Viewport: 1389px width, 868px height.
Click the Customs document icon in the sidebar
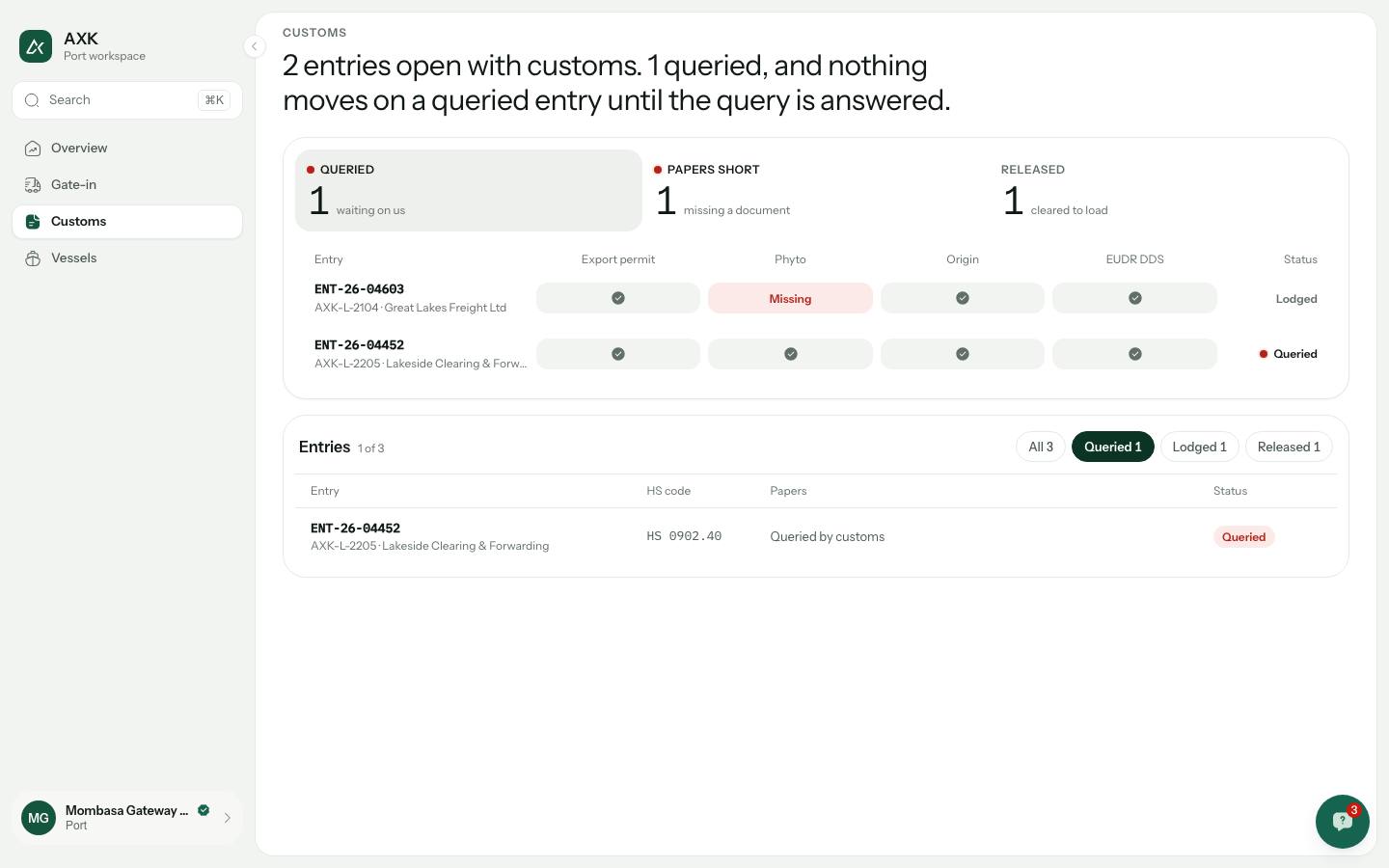click(x=33, y=222)
